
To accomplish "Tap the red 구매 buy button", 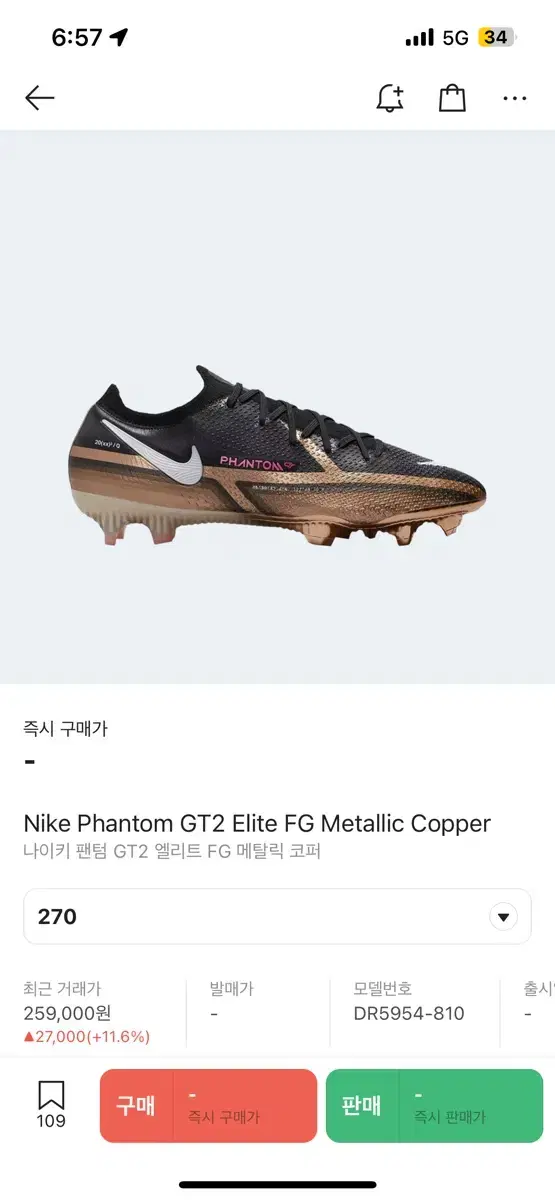I will point(208,1106).
